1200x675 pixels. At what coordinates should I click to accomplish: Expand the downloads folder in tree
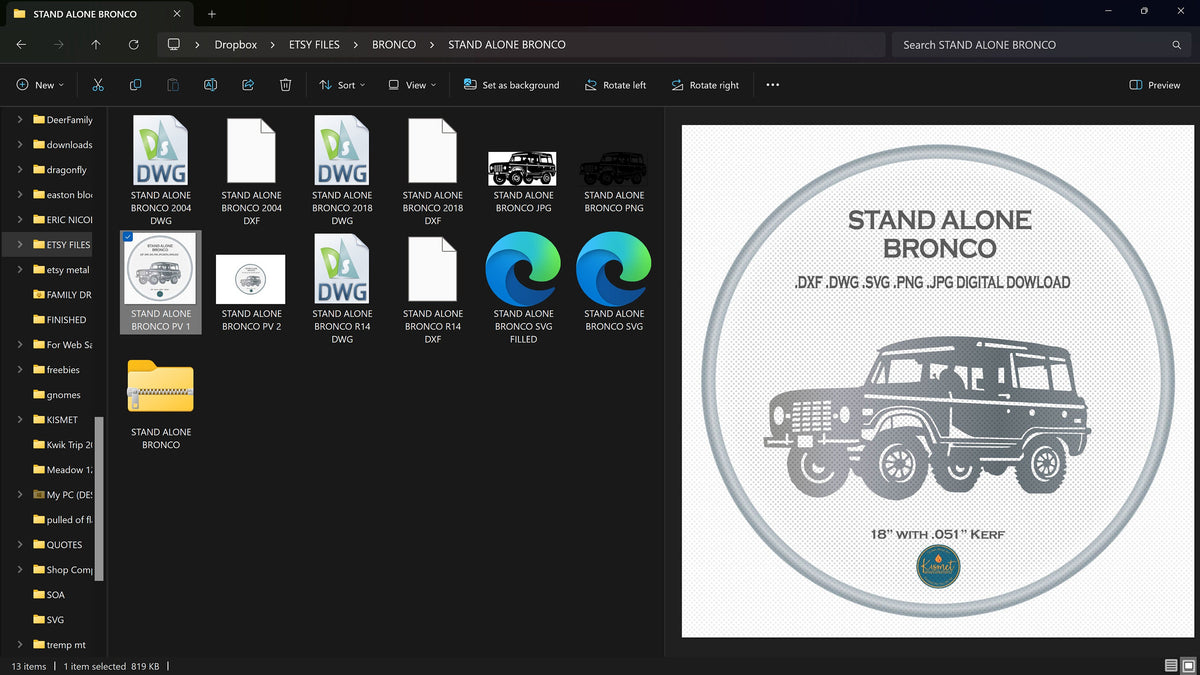tap(20, 144)
